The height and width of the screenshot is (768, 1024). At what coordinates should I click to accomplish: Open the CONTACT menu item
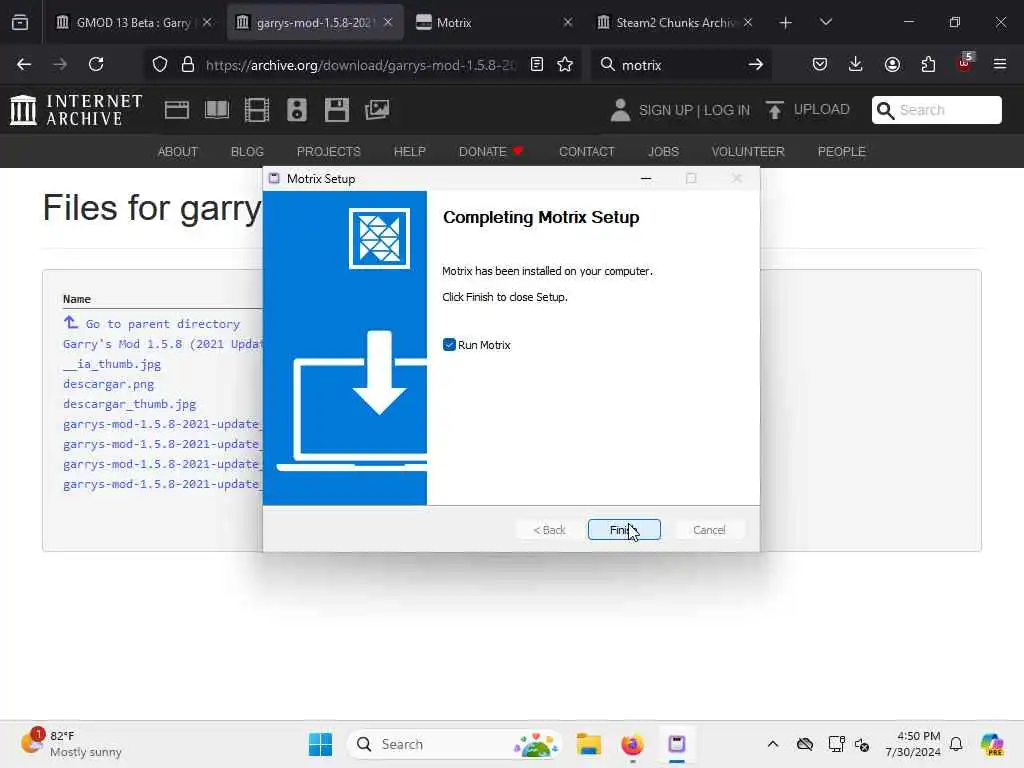tap(586, 152)
